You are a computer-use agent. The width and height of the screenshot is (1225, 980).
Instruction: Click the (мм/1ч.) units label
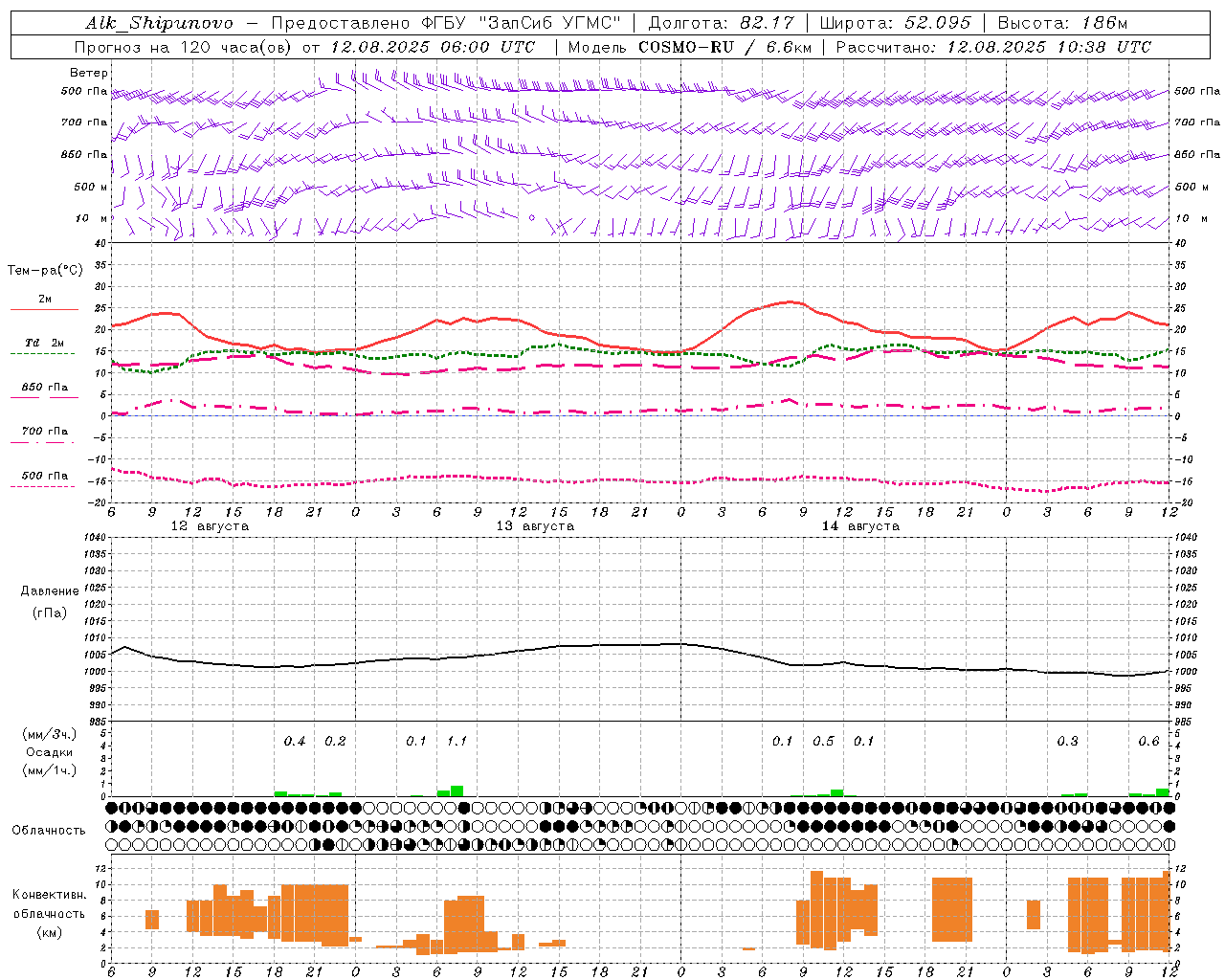pyautogui.click(x=49, y=770)
